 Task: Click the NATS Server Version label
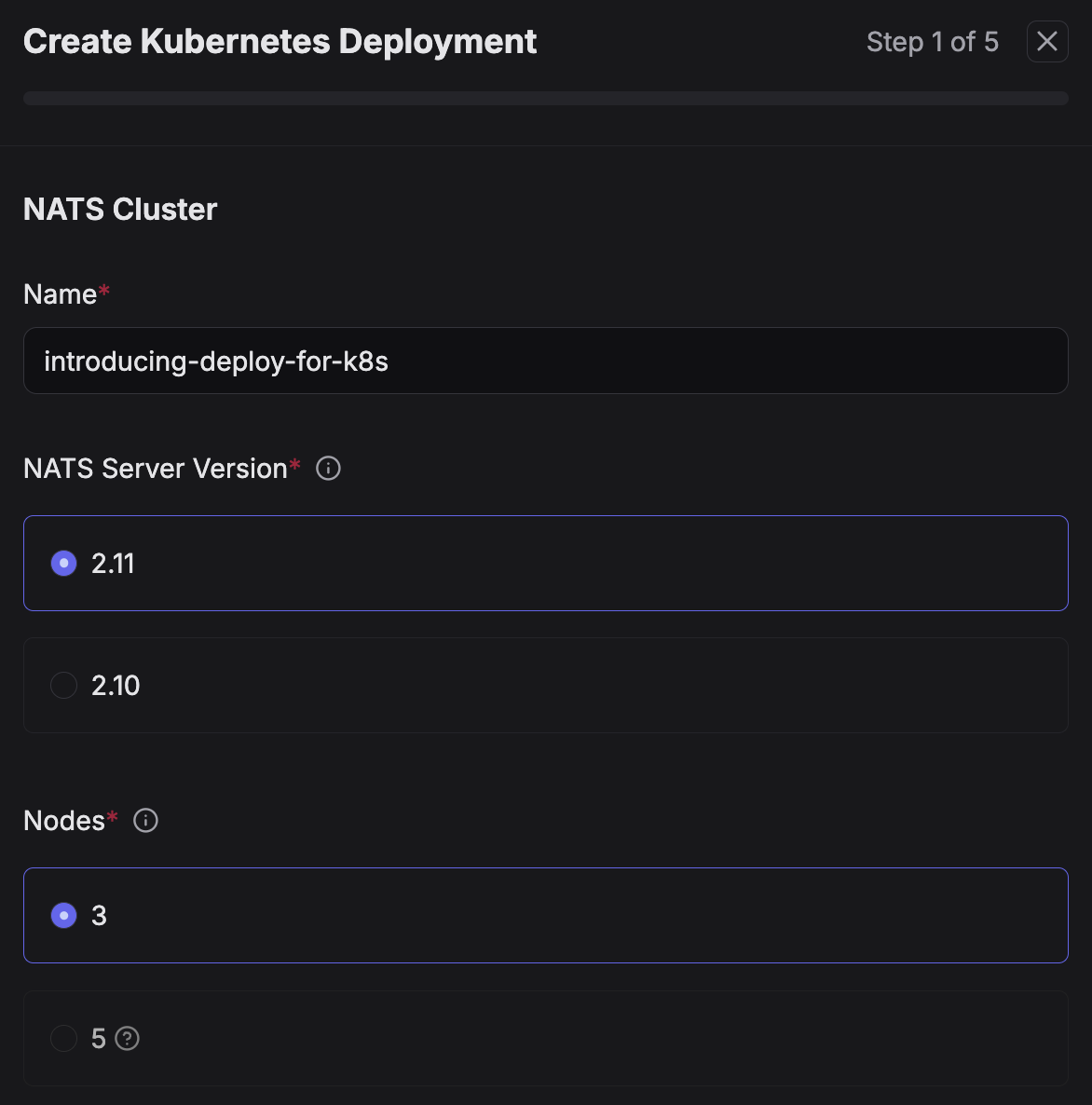(x=155, y=469)
